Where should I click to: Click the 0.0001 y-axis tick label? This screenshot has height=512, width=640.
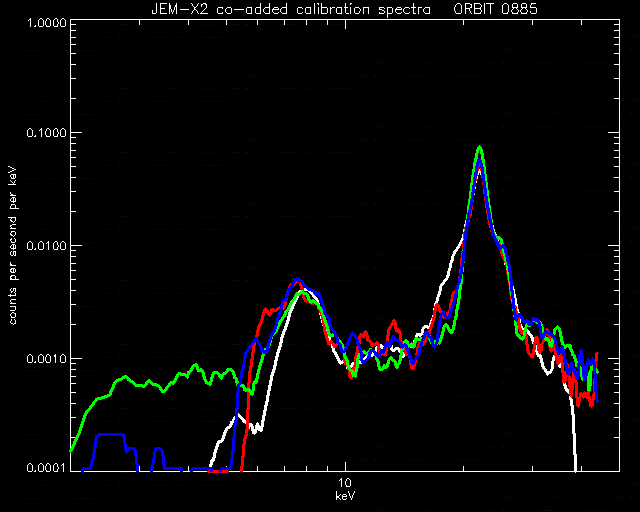(x=46, y=467)
